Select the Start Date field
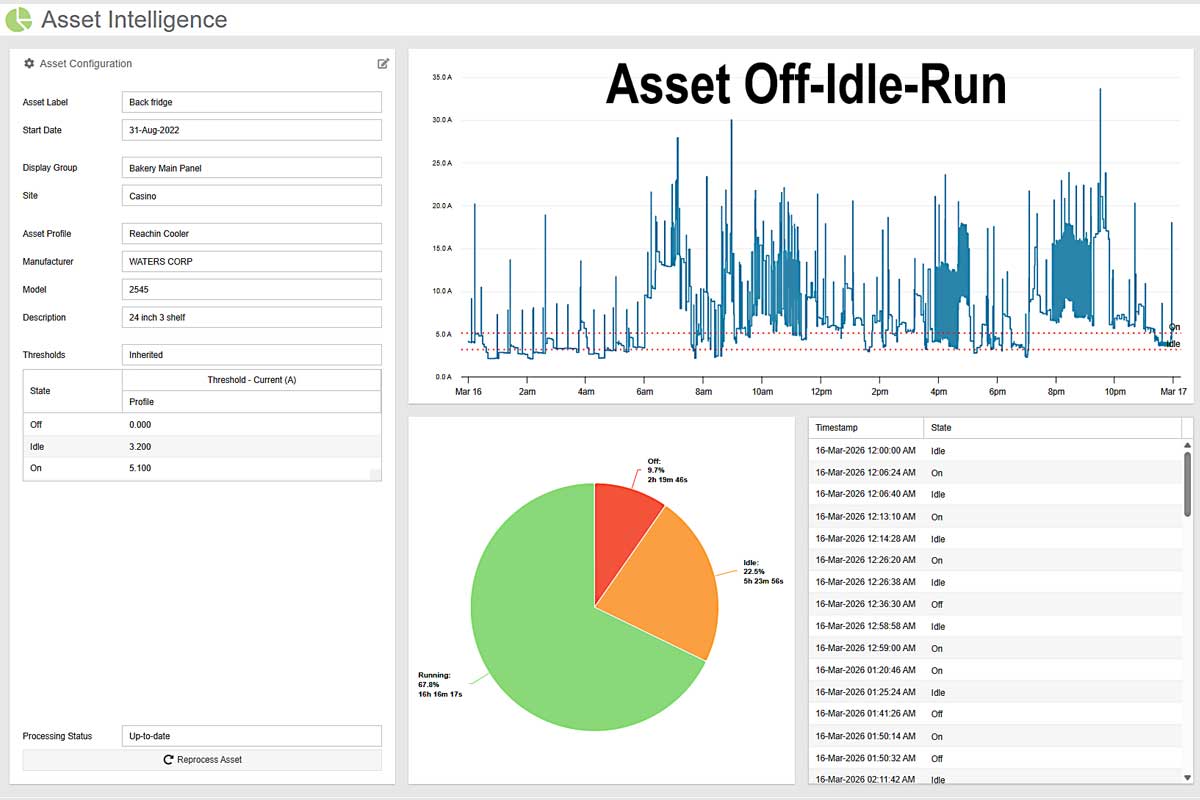Screen dimensions: 1200x800 click(x=251, y=130)
